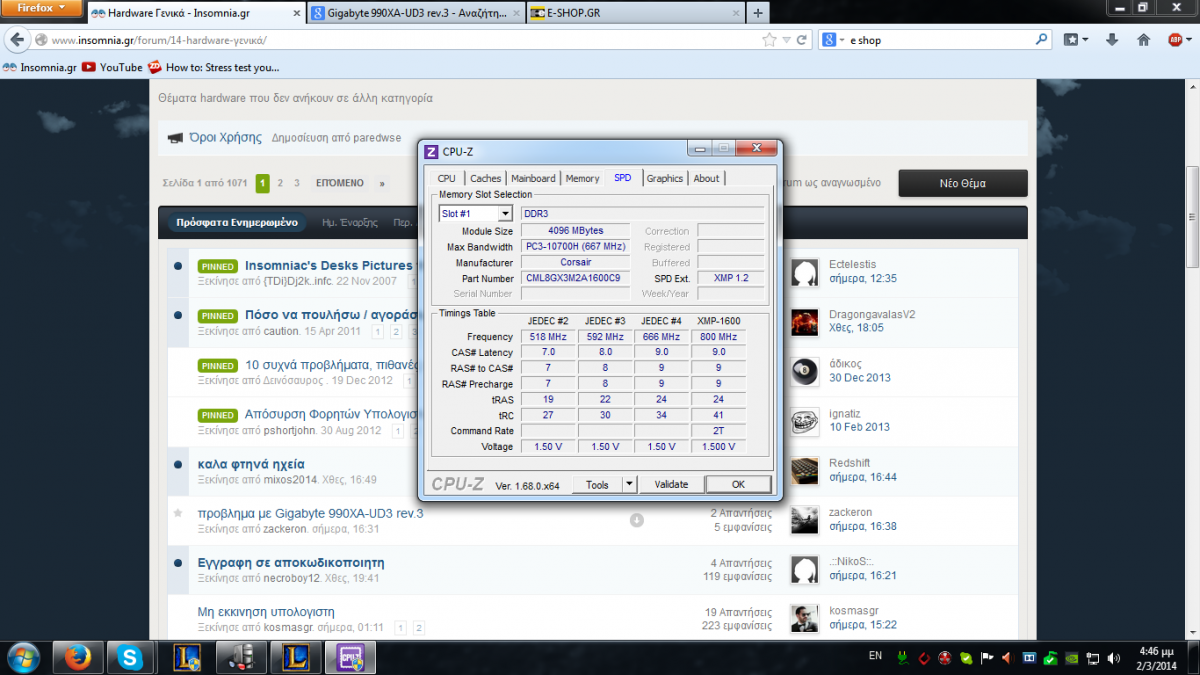Screen dimensions: 1200x675
Task: Open the Insomniac's Desks Pictures topic
Action: coord(328,265)
